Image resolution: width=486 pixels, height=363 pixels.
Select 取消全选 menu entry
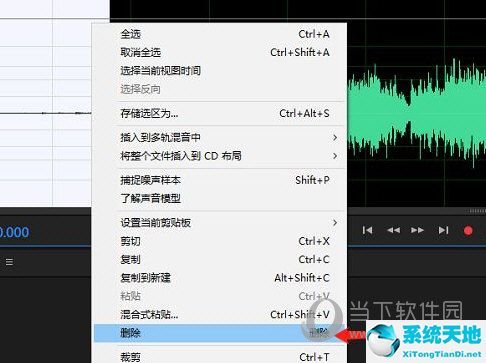220,52
